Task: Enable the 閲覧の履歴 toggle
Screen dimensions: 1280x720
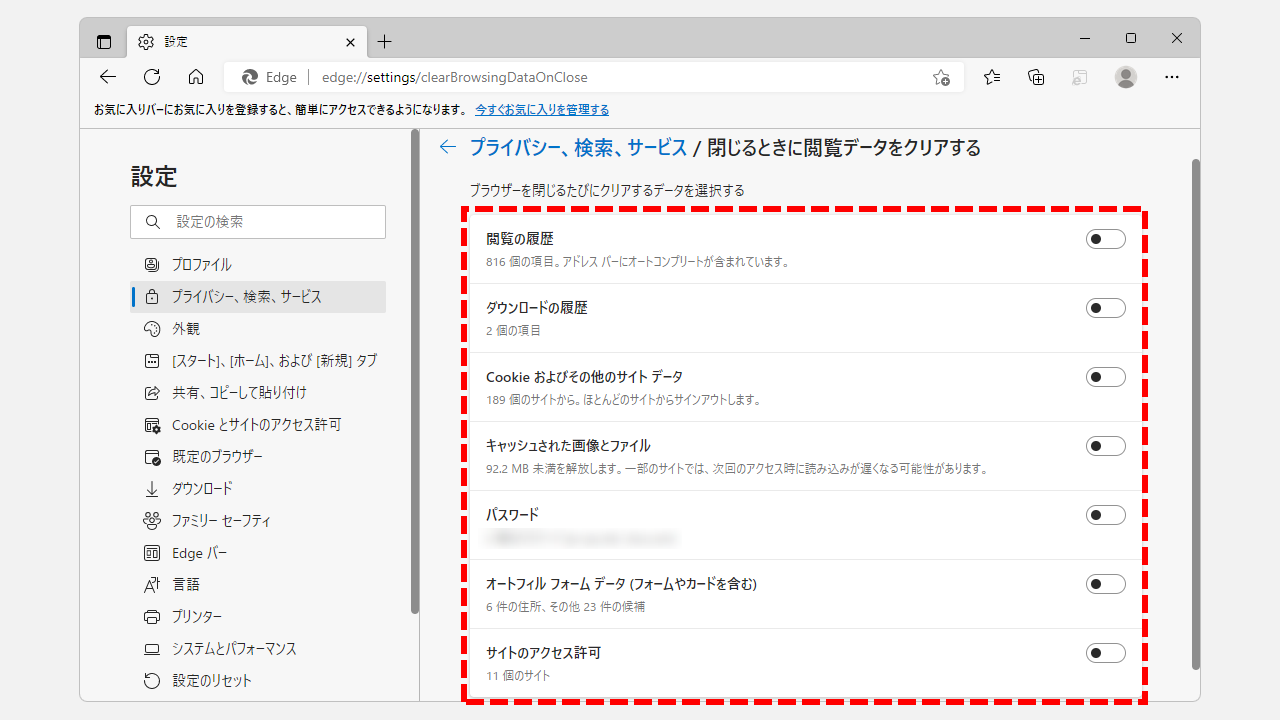Action: (1105, 239)
